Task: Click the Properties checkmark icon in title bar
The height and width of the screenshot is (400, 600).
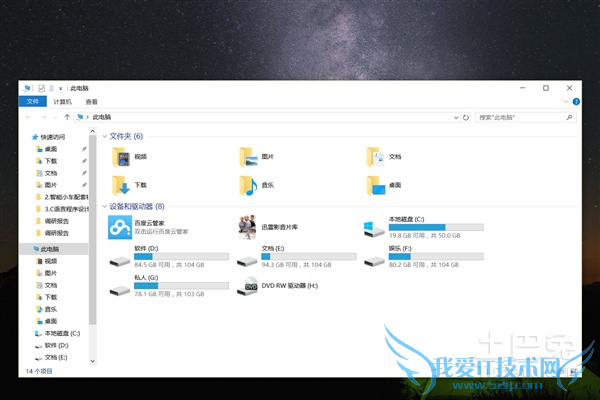Action: (41, 88)
